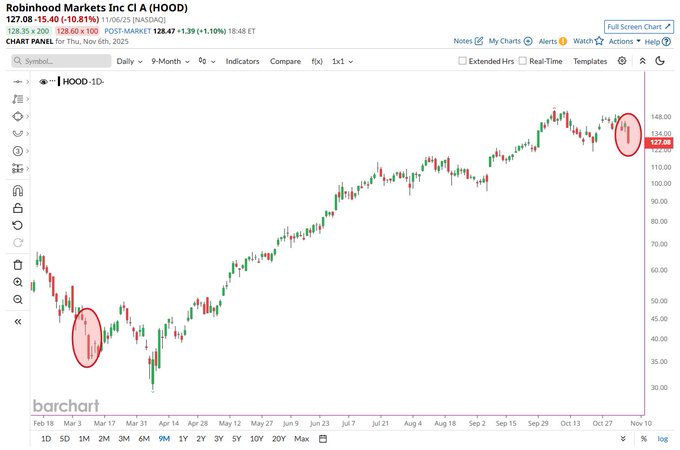Zoom out on the chart
Image resolution: width=680 pixels, height=450 pixels.
point(18,300)
